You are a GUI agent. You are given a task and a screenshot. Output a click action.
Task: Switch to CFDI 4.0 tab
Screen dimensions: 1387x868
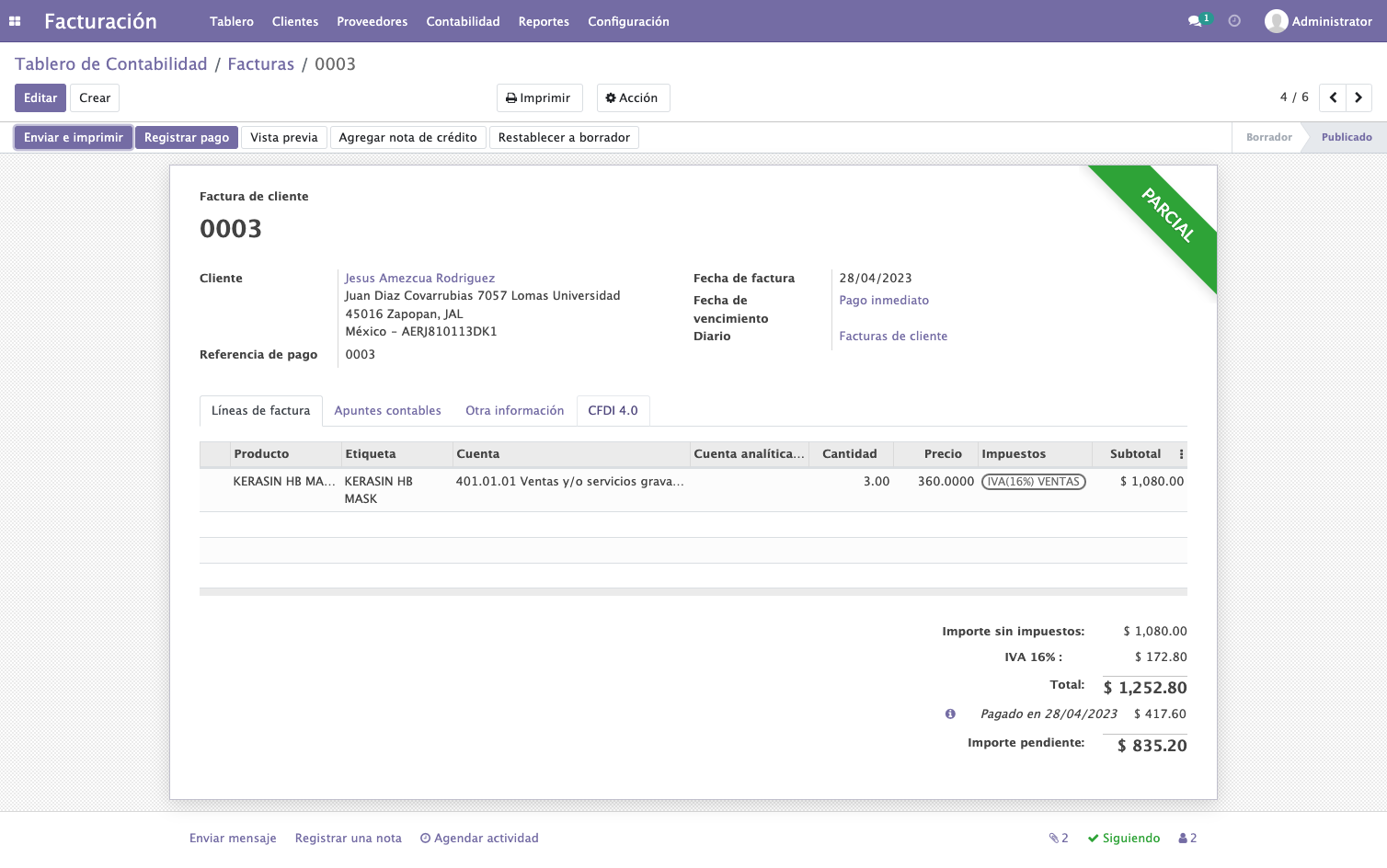(x=613, y=411)
